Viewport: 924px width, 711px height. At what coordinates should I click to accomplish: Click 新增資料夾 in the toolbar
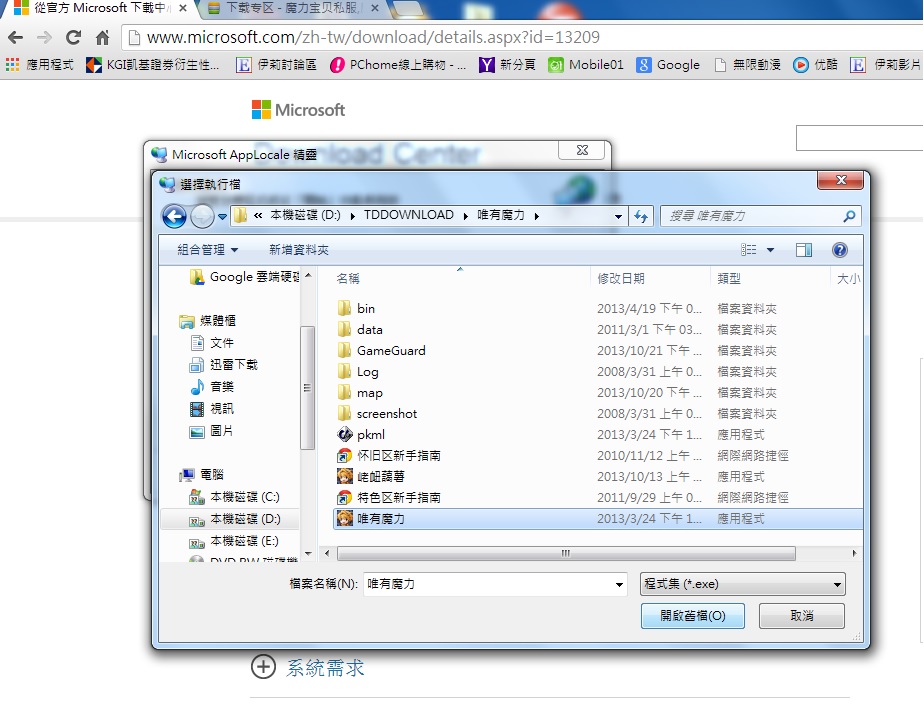tap(298, 250)
